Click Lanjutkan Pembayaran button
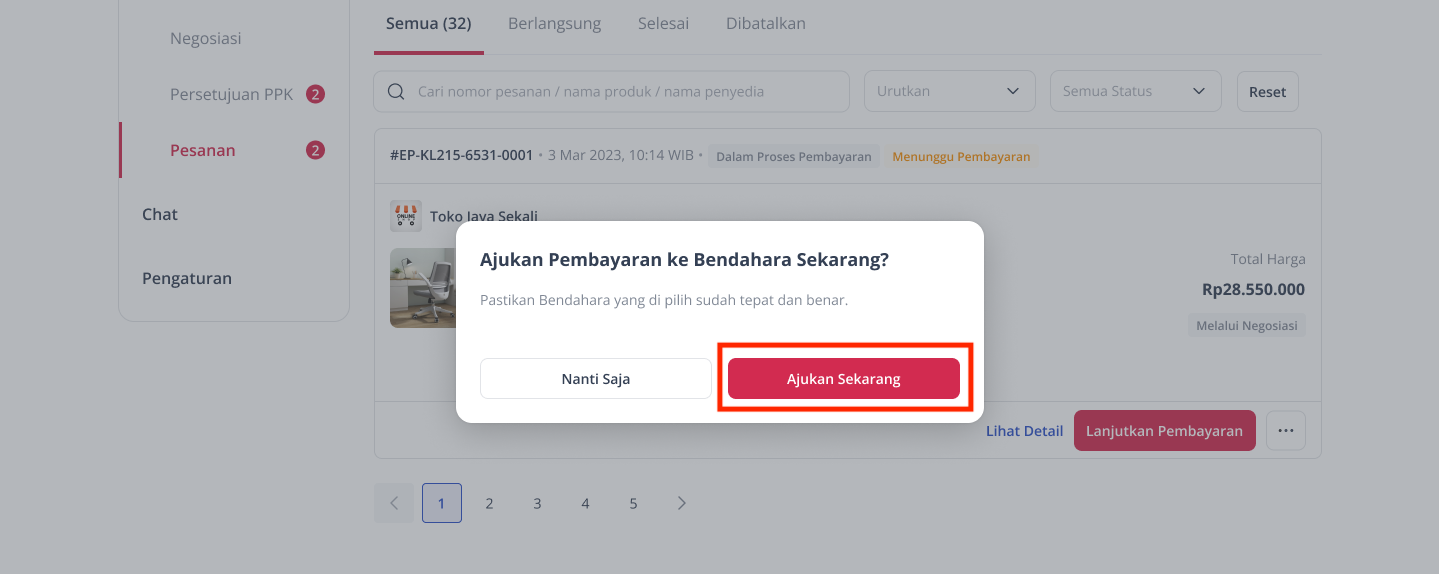 1164,431
